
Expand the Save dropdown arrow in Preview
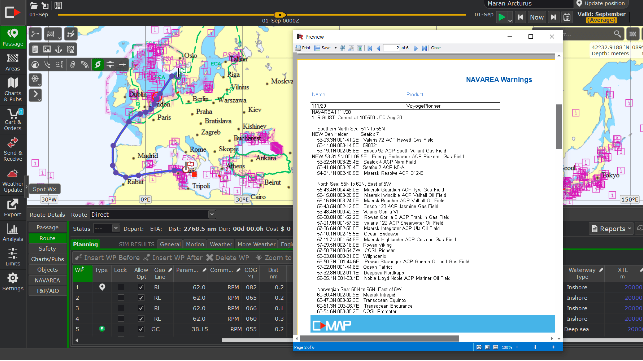coord(335,48)
